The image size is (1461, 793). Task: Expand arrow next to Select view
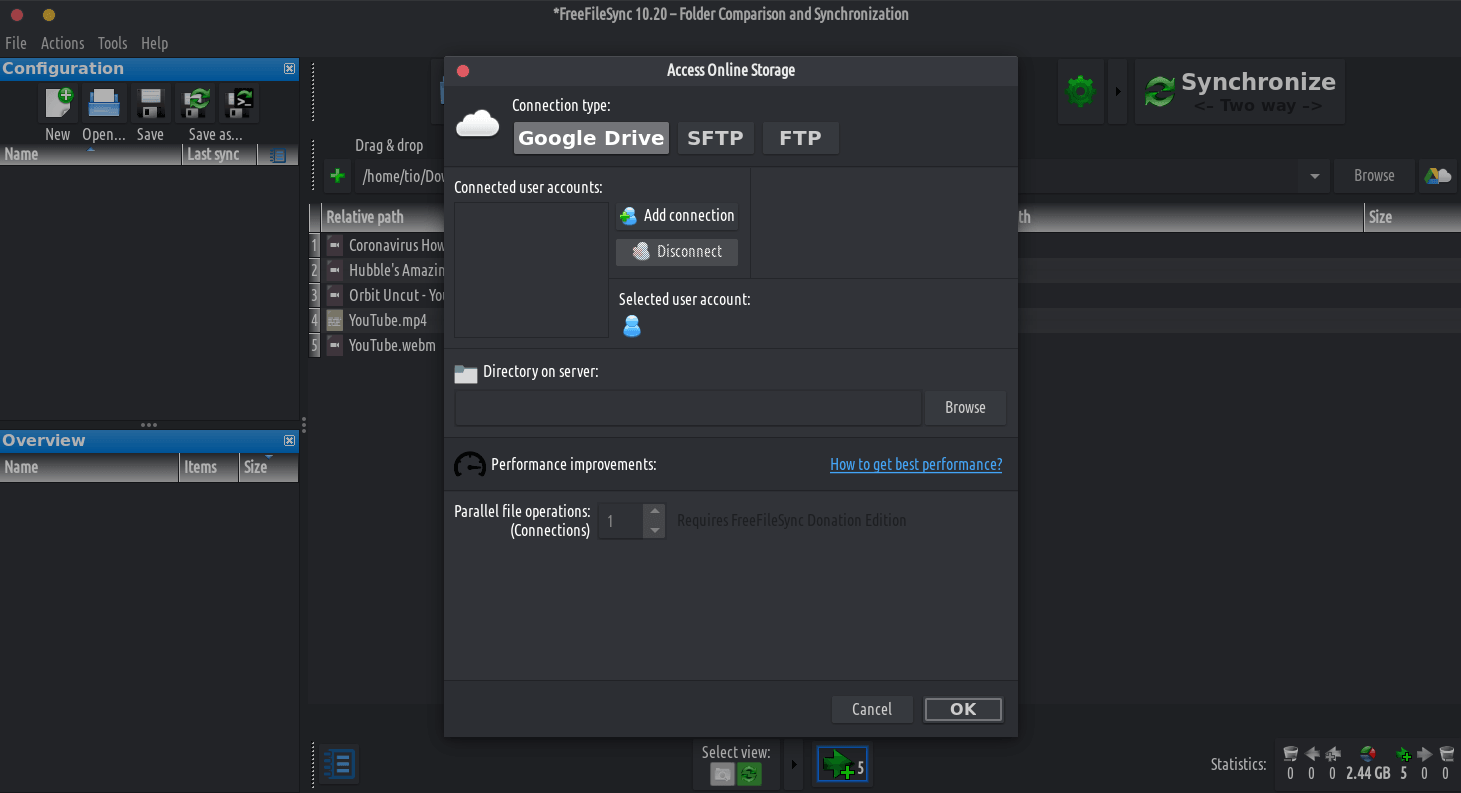click(795, 765)
